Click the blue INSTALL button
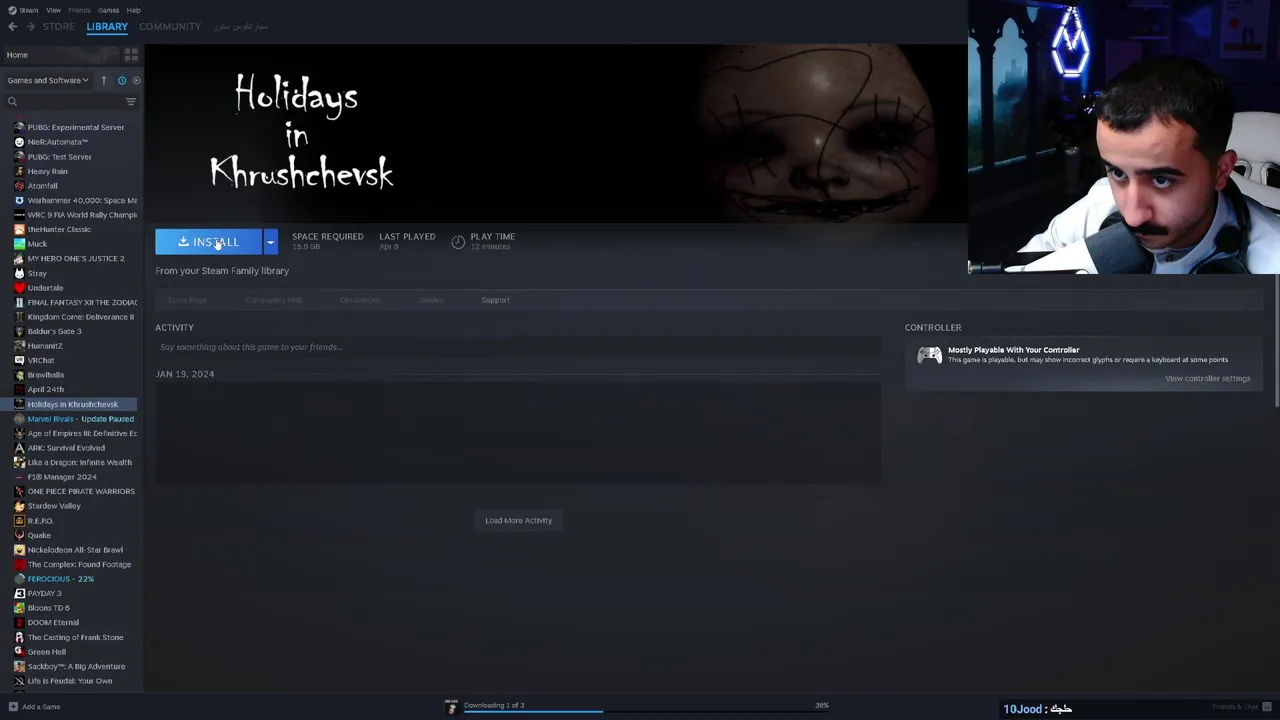Viewport: 1280px width, 720px height. tap(209, 242)
